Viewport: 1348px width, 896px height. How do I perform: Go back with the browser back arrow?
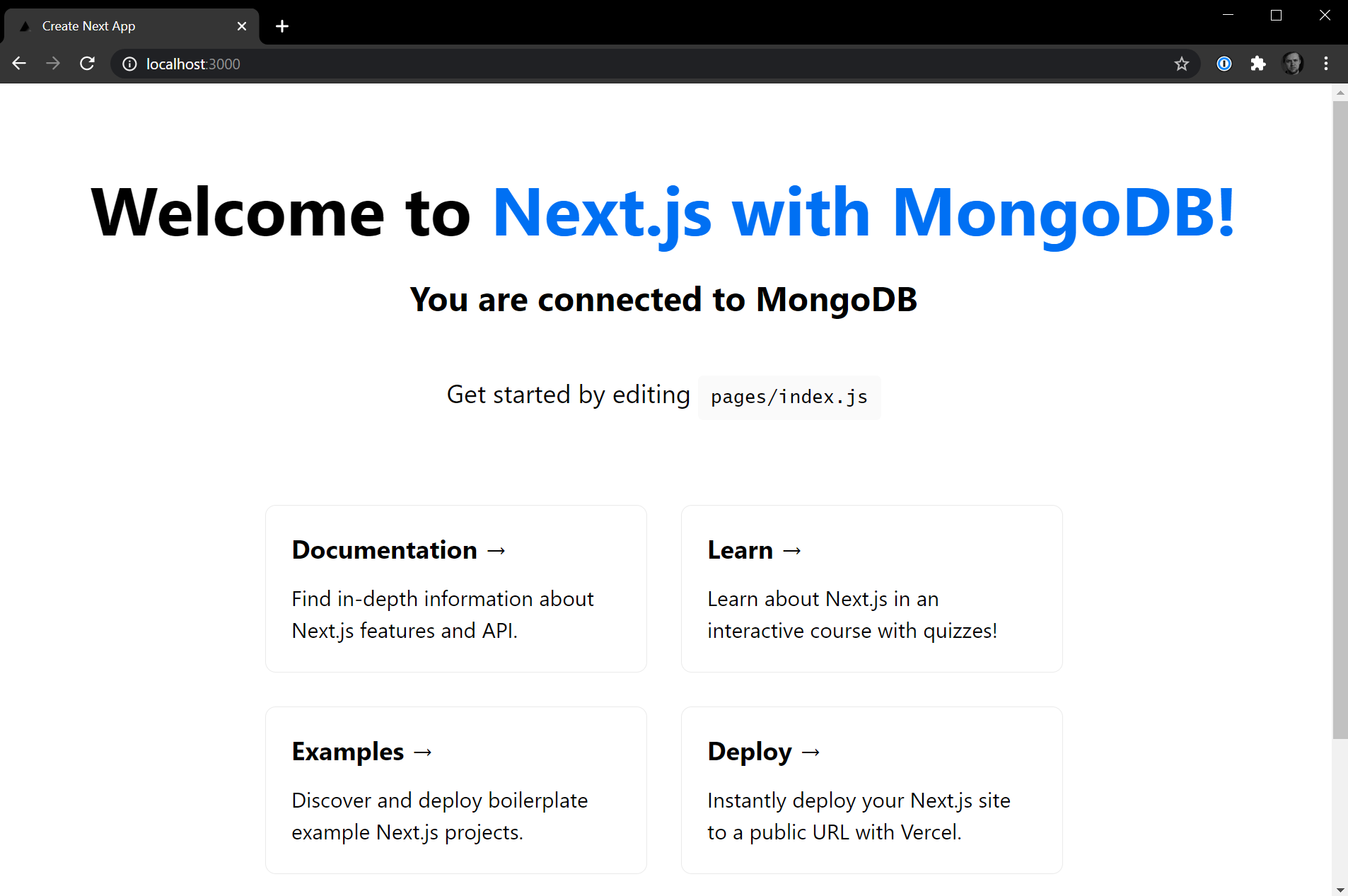(x=19, y=64)
